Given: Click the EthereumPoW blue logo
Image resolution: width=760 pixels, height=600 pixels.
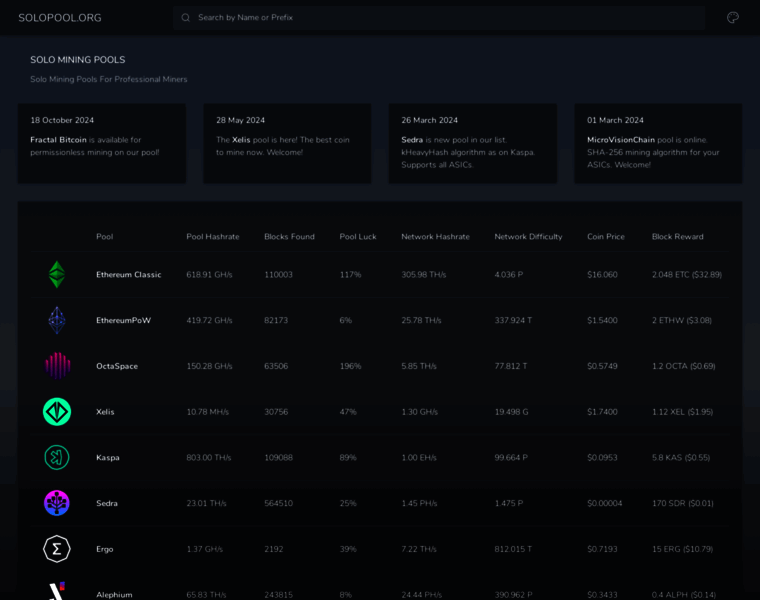Looking at the screenshot, I should [57, 320].
